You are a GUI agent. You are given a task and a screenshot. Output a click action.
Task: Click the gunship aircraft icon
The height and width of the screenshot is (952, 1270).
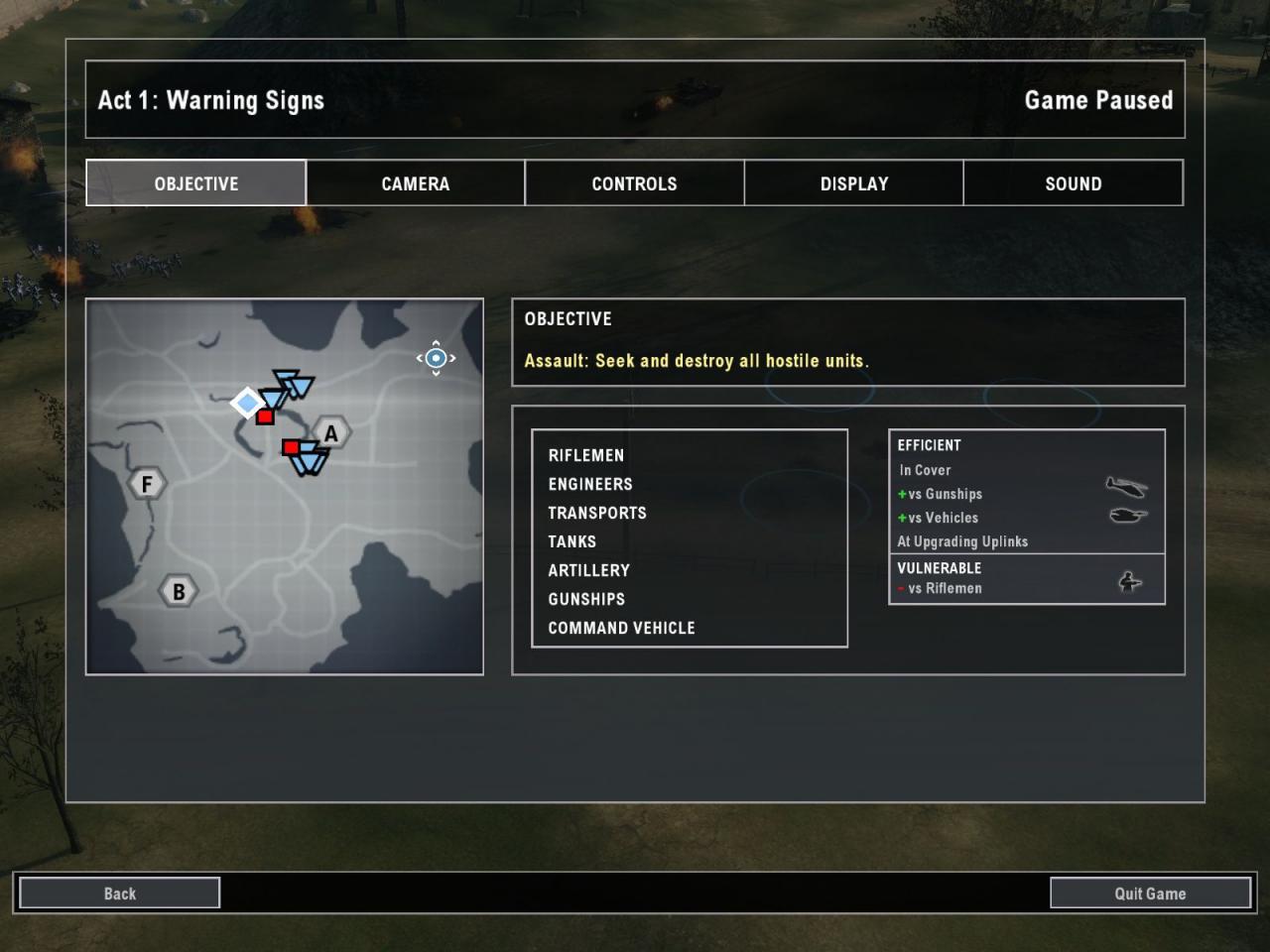click(1126, 486)
